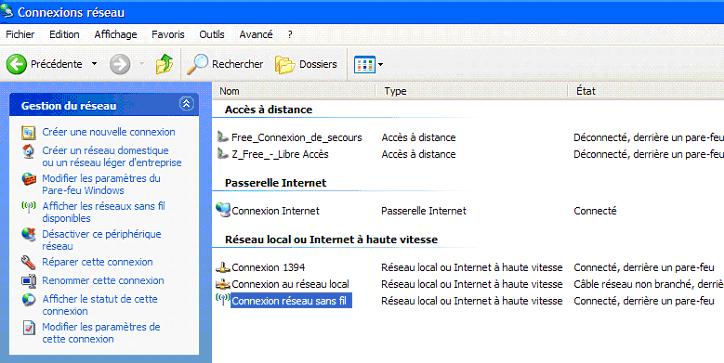Click the Dossiers button label

click(318, 64)
